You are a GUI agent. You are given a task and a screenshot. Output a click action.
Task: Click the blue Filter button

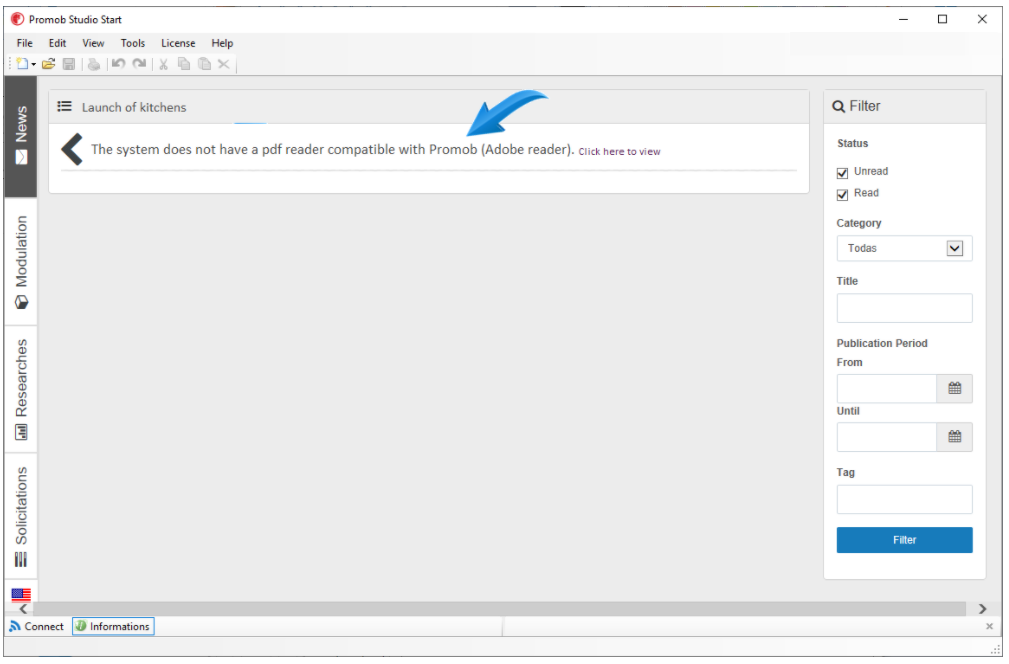coord(904,540)
